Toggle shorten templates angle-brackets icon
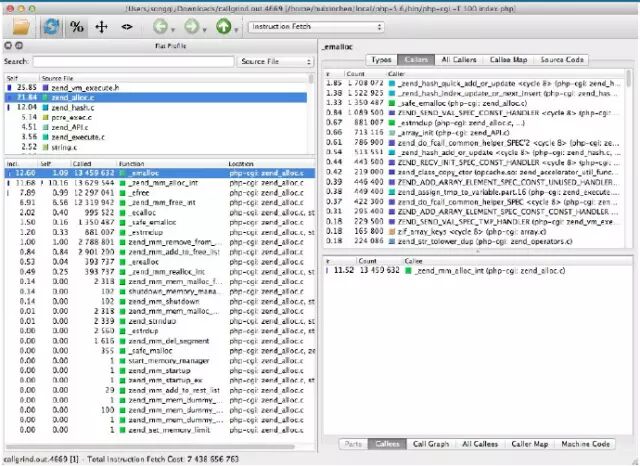This screenshot has width=640, height=466. pos(127,27)
